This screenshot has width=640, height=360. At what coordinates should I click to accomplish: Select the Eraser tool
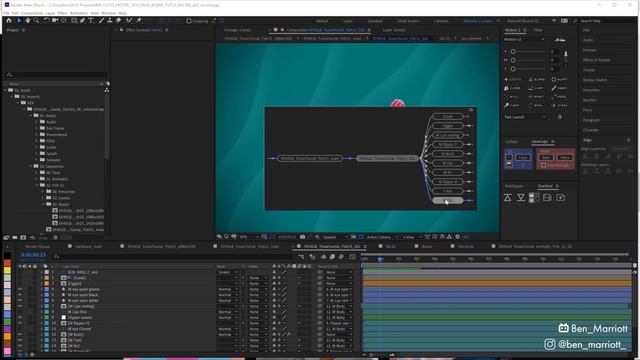coord(118,20)
